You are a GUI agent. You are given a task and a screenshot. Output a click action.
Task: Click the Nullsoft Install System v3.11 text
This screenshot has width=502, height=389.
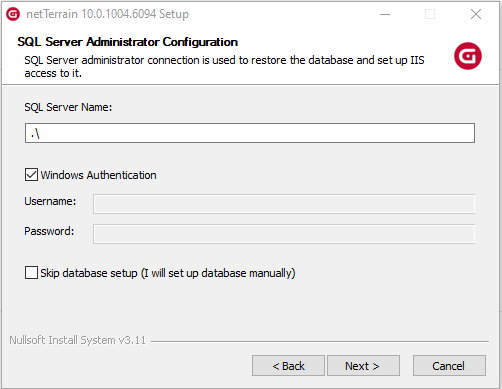pyautogui.click(x=77, y=340)
